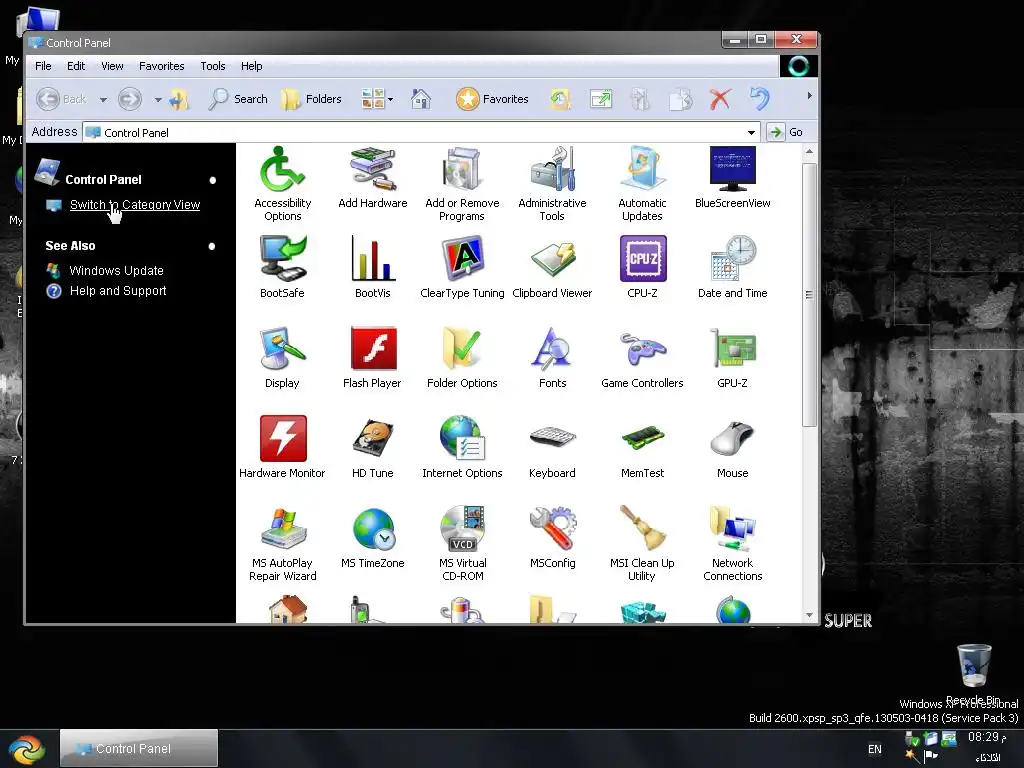Open Mouse settings icon
Image resolution: width=1024 pixels, height=768 pixels.
(x=732, y=447)
